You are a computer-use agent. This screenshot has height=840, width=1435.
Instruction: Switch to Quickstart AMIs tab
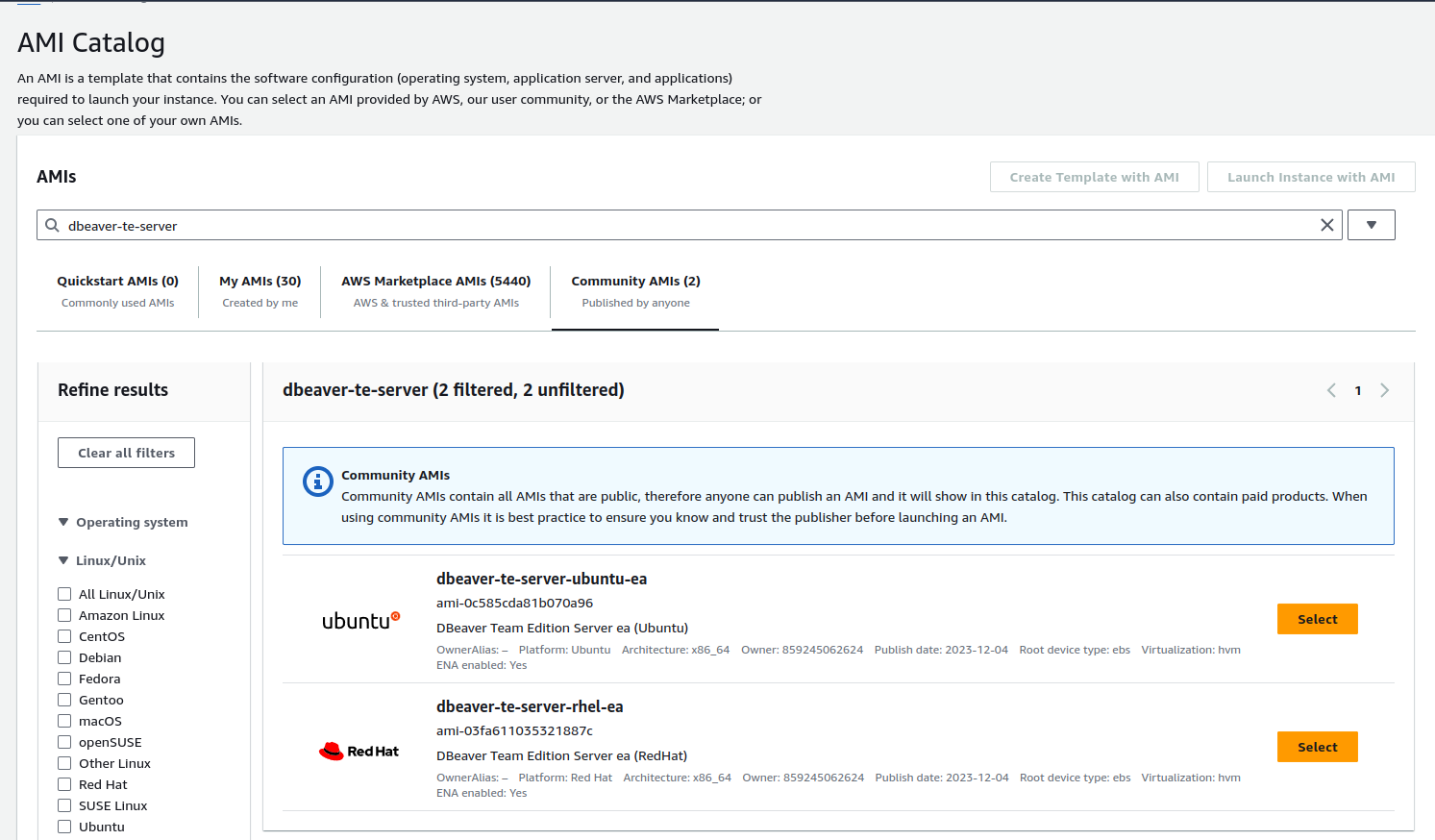click(x=117, y=291)
